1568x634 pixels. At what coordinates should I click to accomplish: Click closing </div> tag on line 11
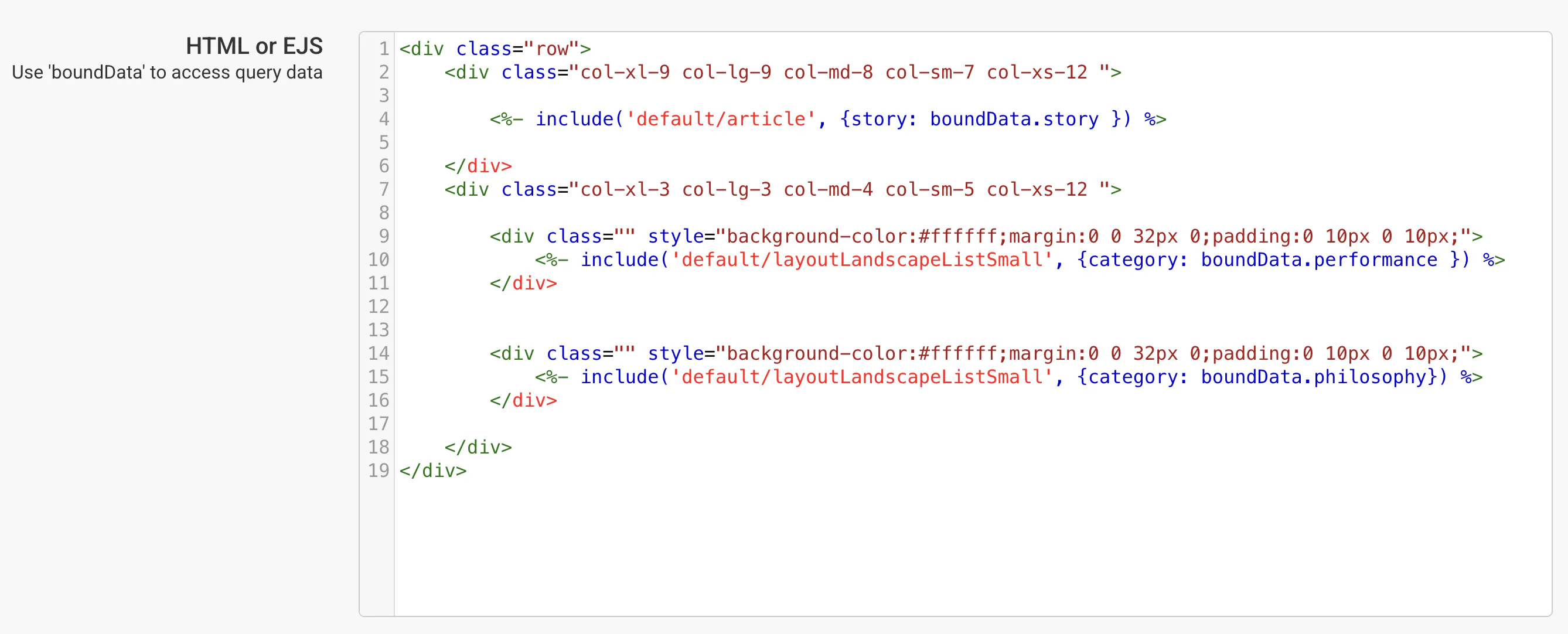(523, 284)
